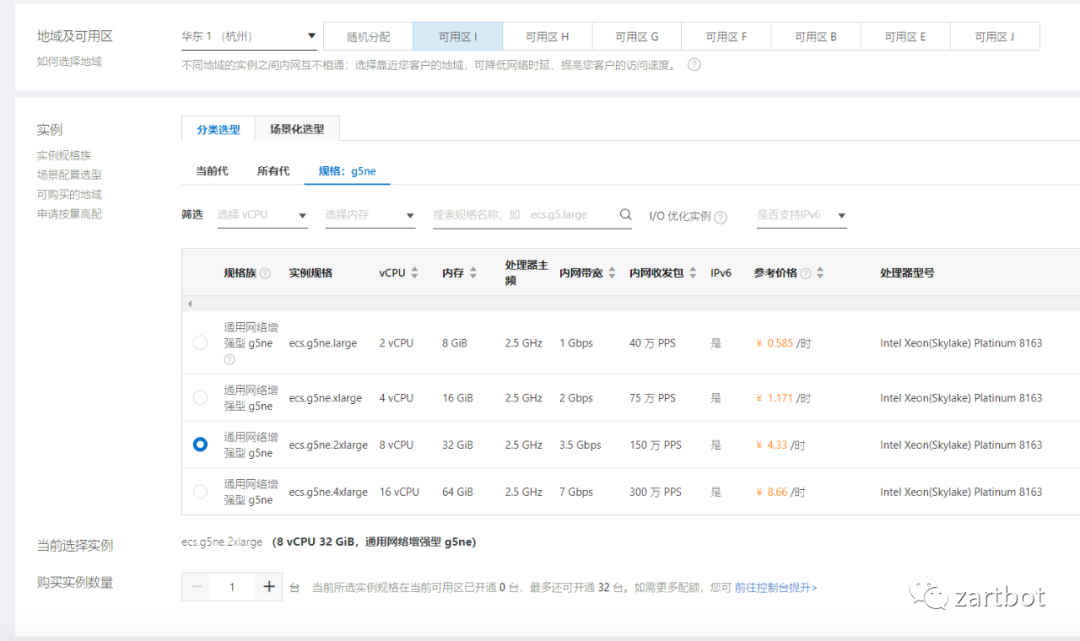Select the ecs.g5ne.xlarge radio button
The image size is (1080, 641).
pos(200,397)
